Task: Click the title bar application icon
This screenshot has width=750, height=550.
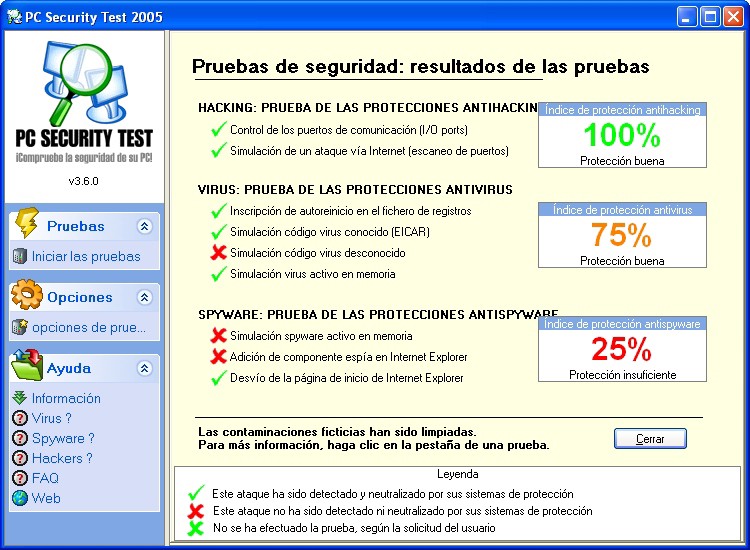Action: pyautogui.click(x=14, y=17)
